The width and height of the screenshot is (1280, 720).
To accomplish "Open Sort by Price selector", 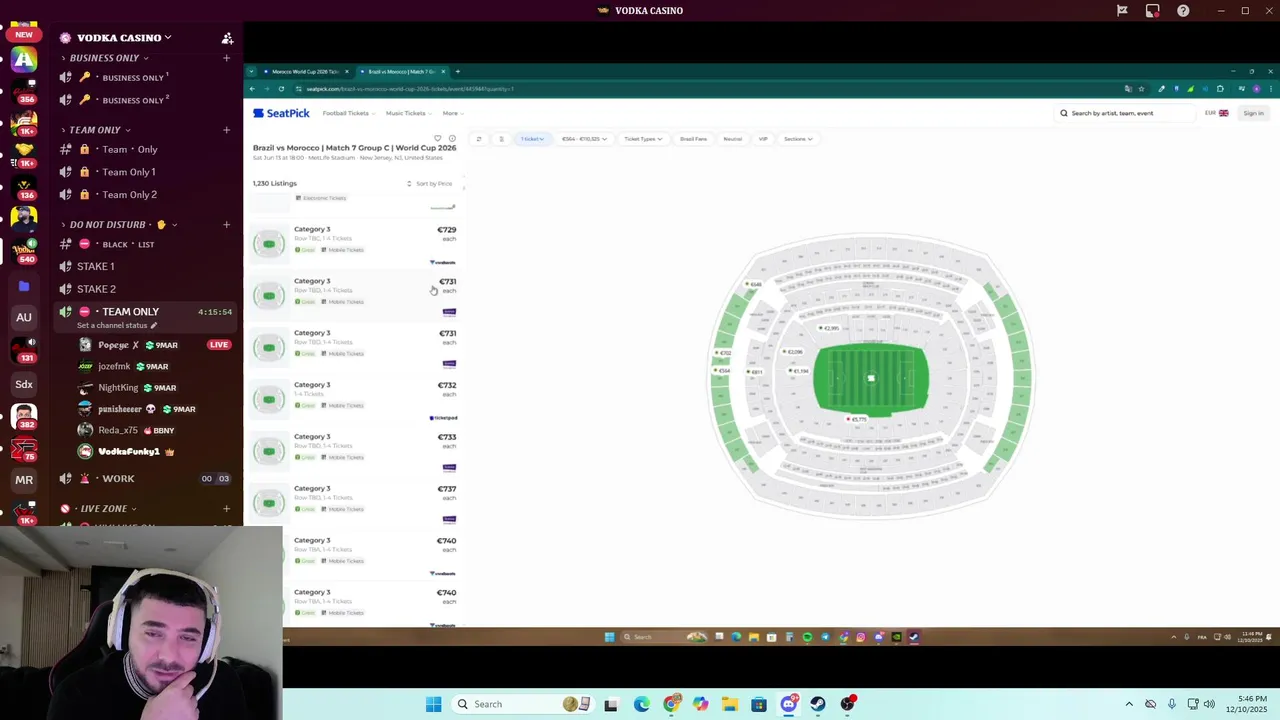I will 429,184.
